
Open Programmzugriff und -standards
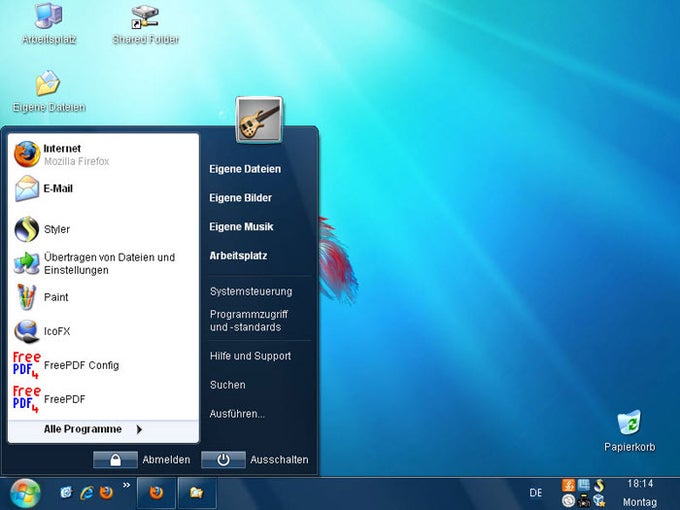249,320
